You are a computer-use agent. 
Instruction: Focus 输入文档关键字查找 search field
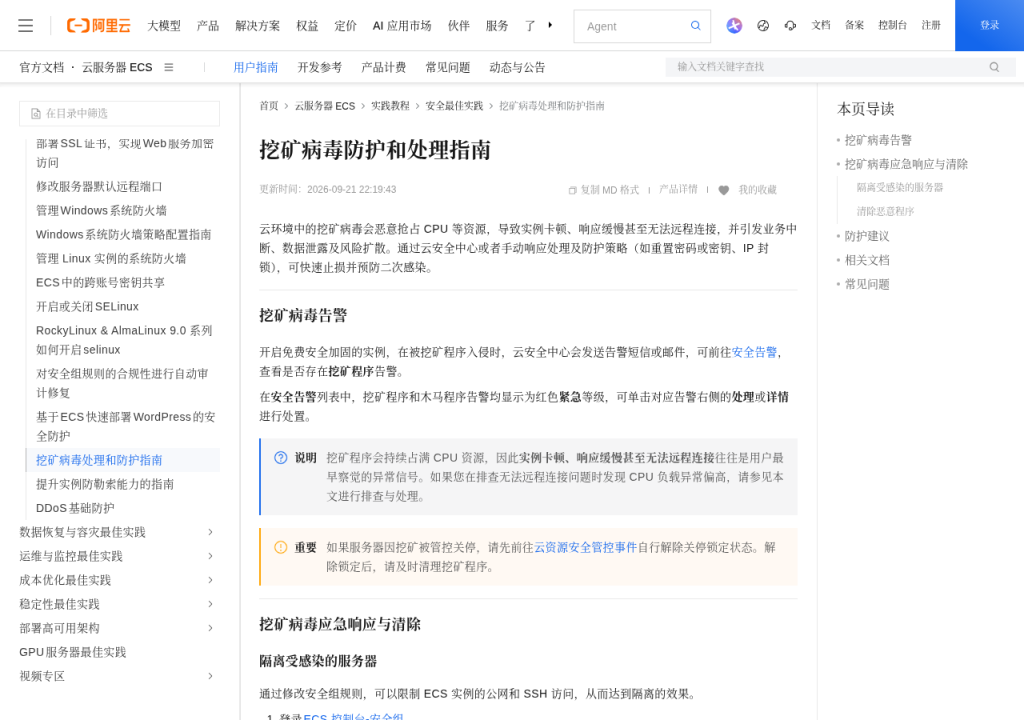(x=840, y=67)
